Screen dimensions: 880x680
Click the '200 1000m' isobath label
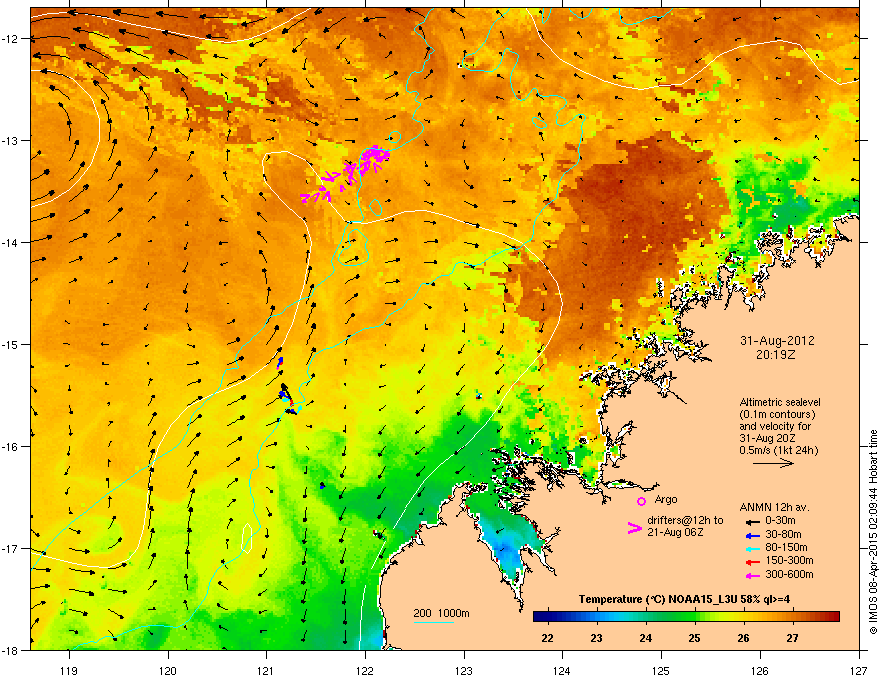[x=441, y=613]
